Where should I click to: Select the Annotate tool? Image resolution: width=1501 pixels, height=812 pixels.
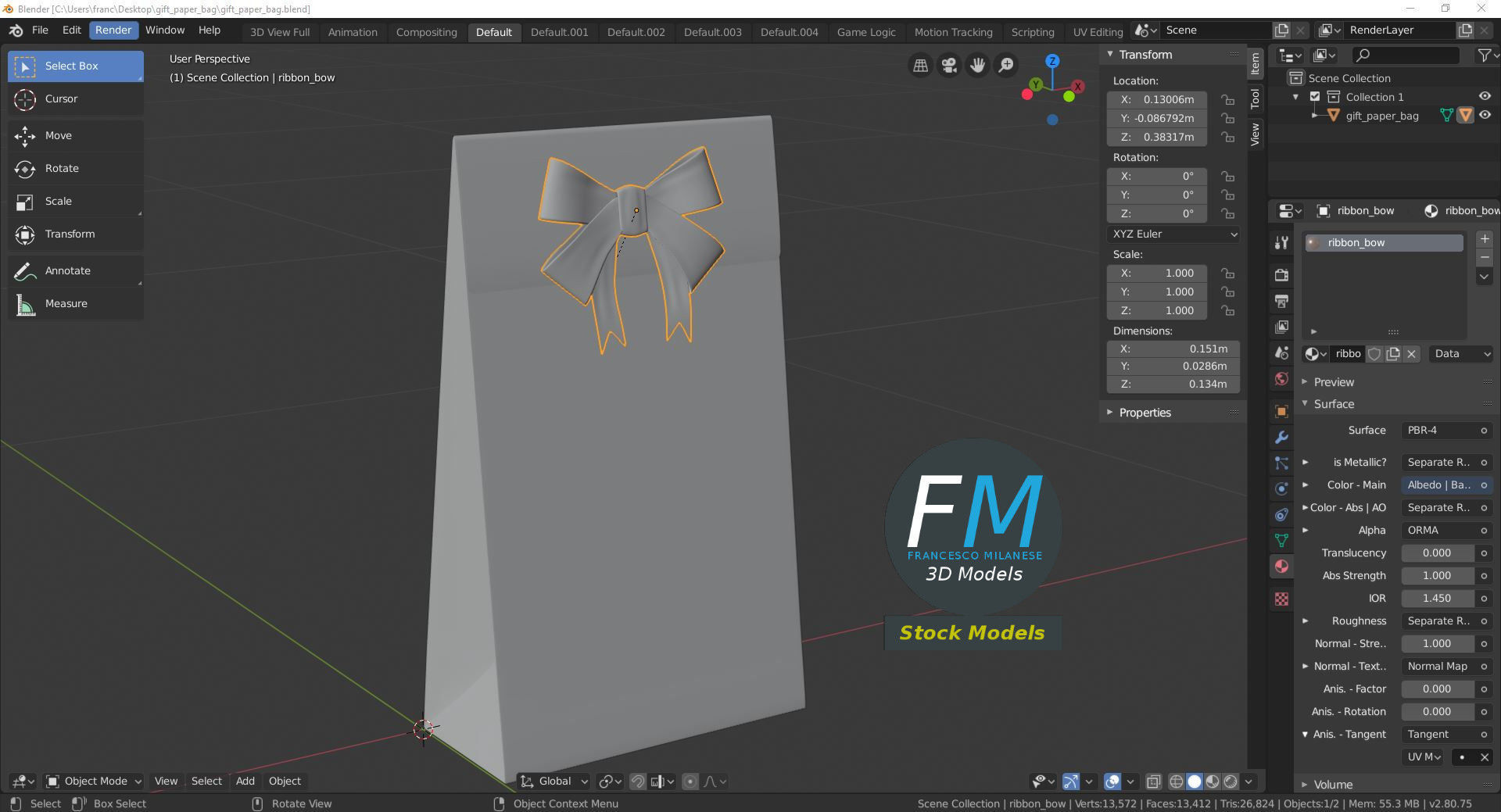[76, 271]
